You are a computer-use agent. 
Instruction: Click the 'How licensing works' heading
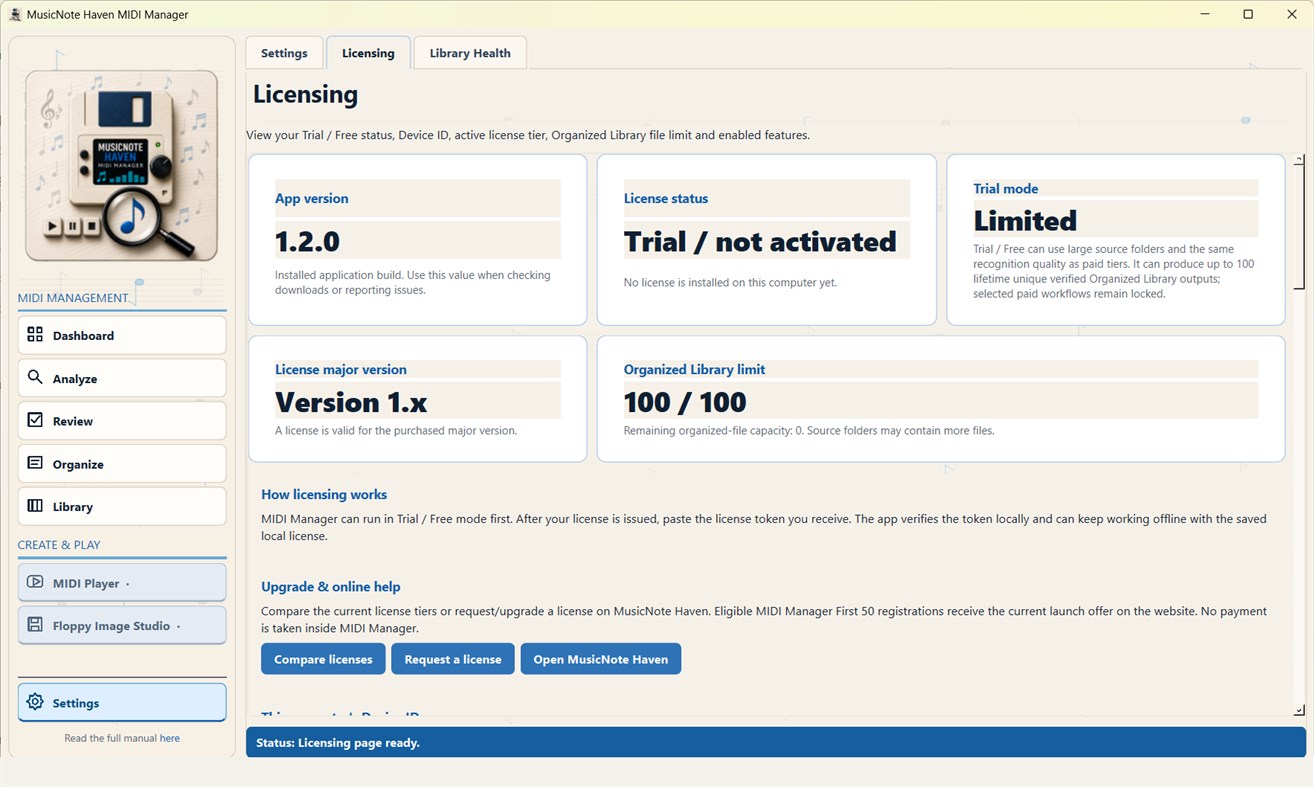(324, 494)
